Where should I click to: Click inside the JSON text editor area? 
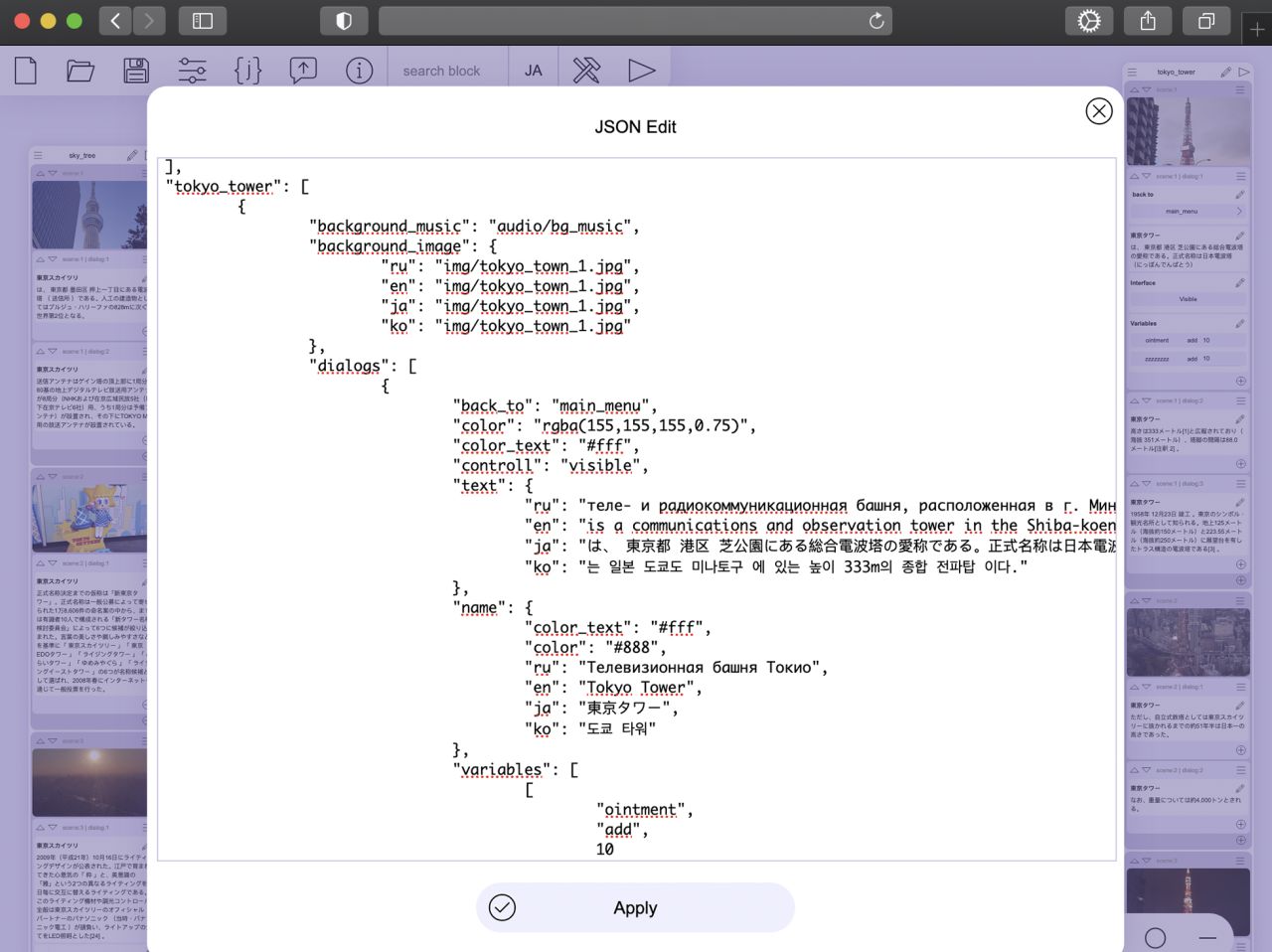pos(636,509)
